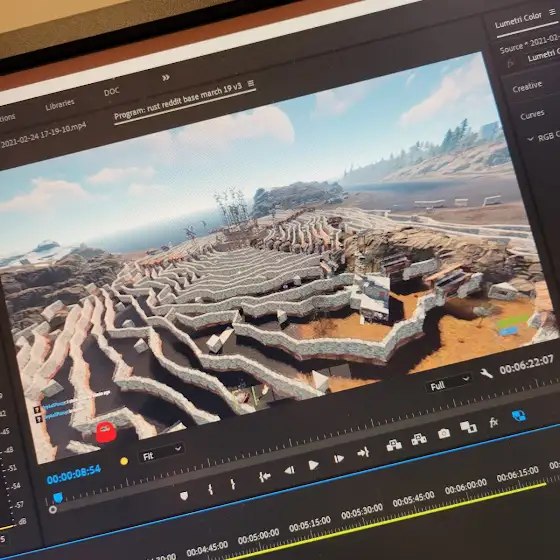The width and height of the screenshot is (560, 560).
Task: Collapse the RGB Curves chevron
Action: 531,139
